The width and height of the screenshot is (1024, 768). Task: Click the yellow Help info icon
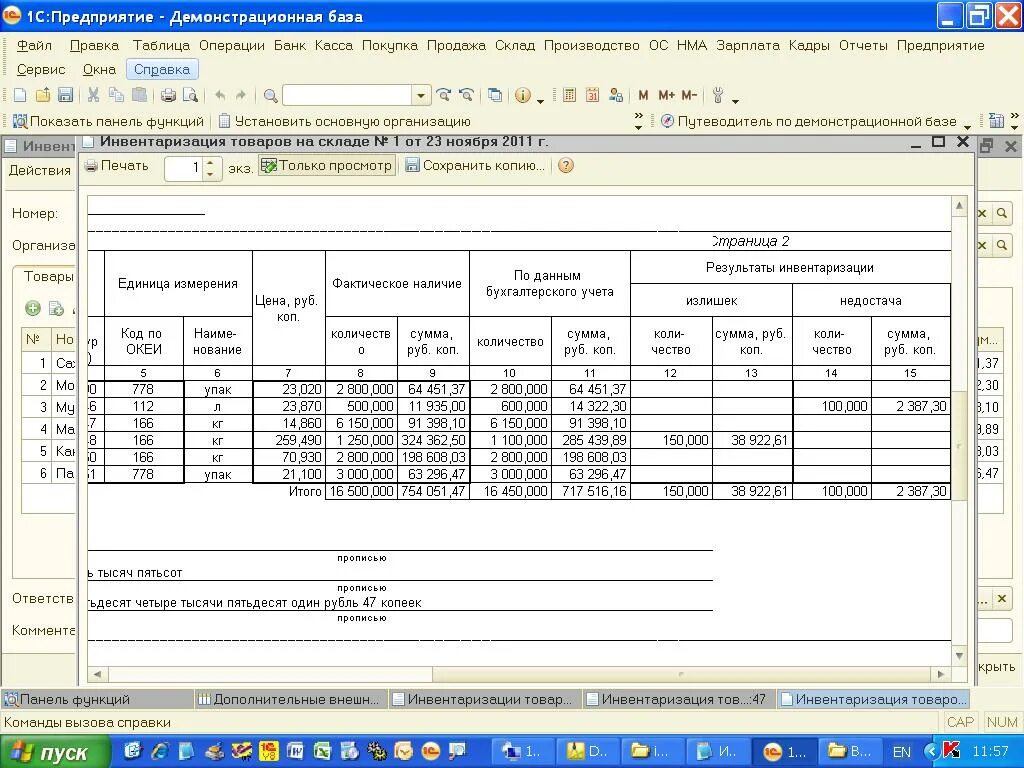pyautogui.click(x=522, y=95)
